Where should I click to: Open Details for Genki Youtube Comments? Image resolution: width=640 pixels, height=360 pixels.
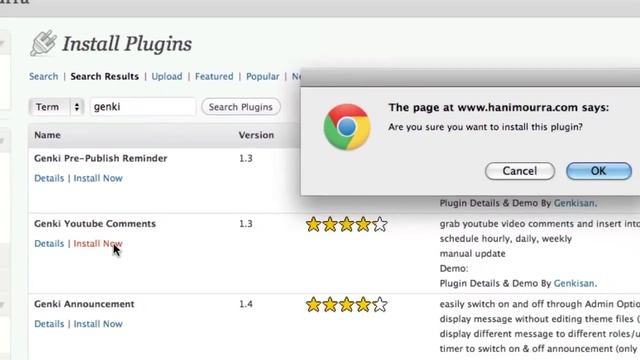(x=49, y=244)
